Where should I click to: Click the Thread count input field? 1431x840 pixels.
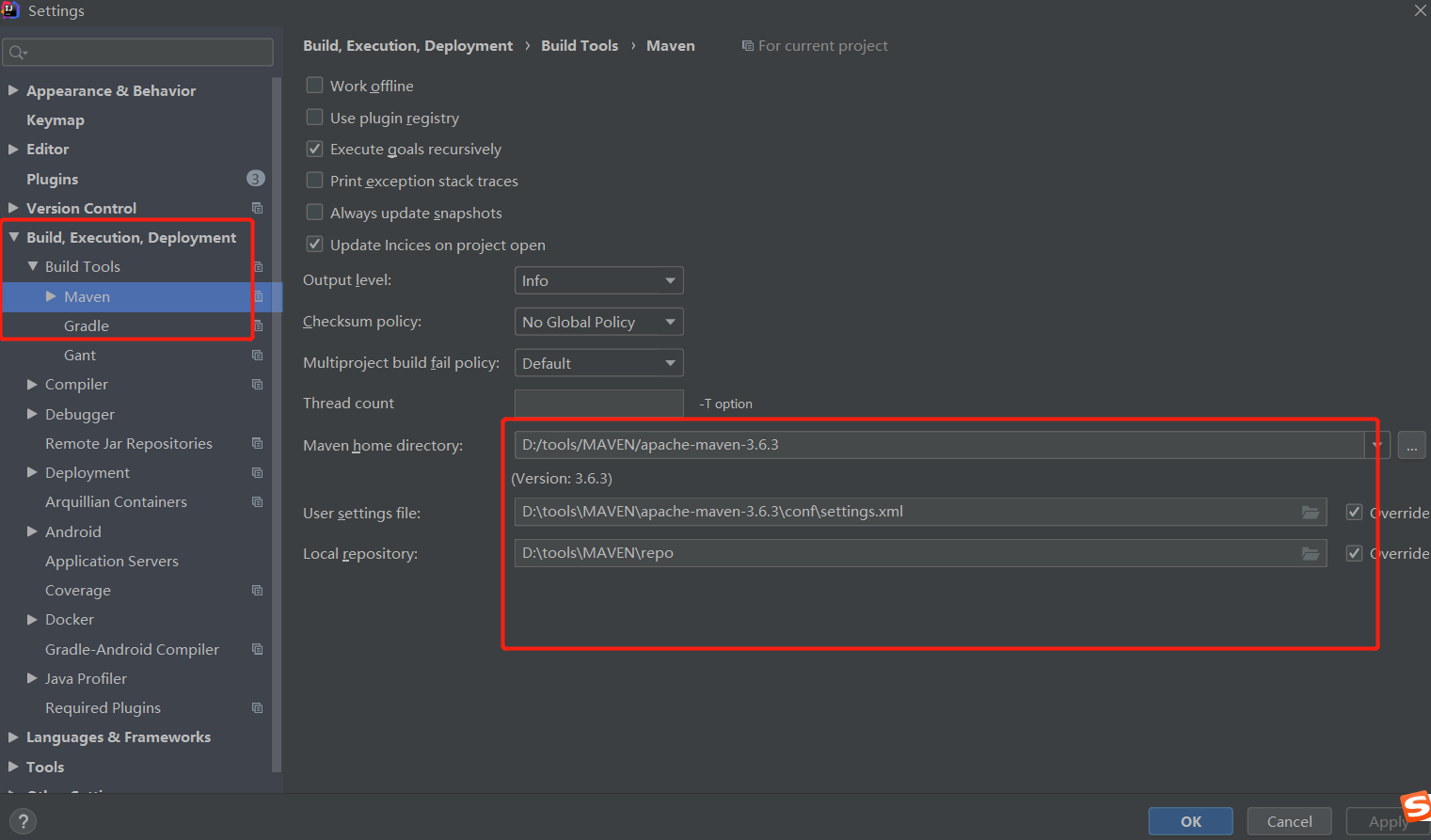599,404
